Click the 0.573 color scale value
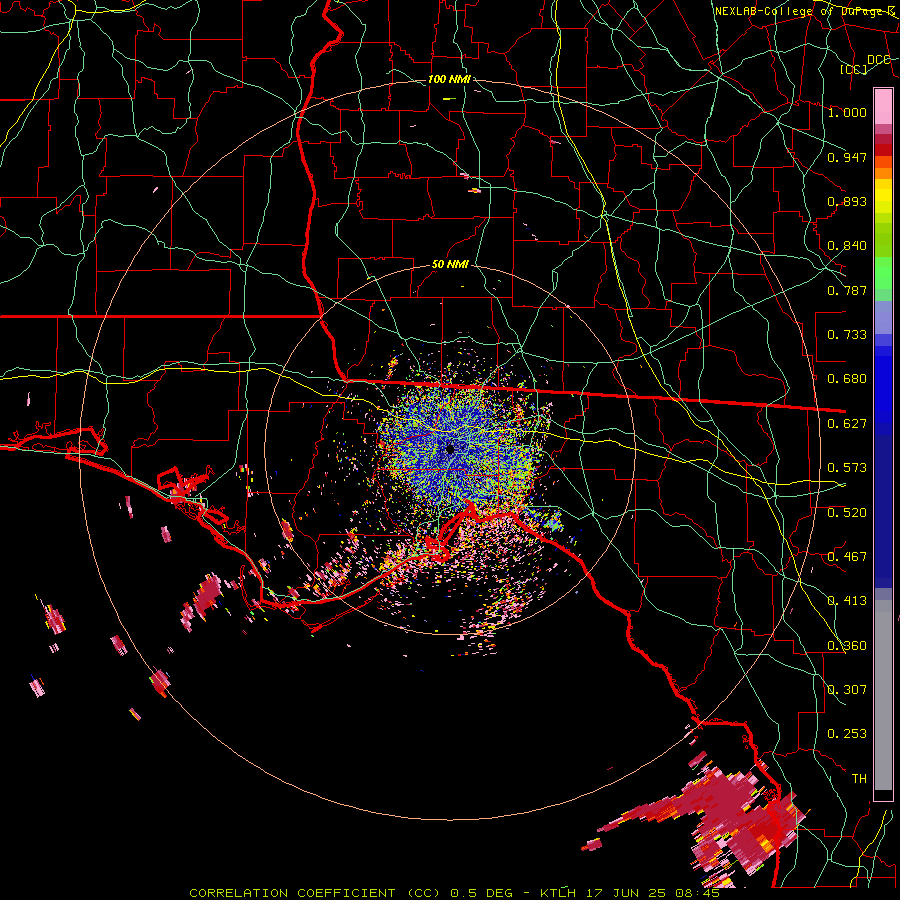Screen dimensions: 900x900 pyautogui.click(x=847, y=468)
